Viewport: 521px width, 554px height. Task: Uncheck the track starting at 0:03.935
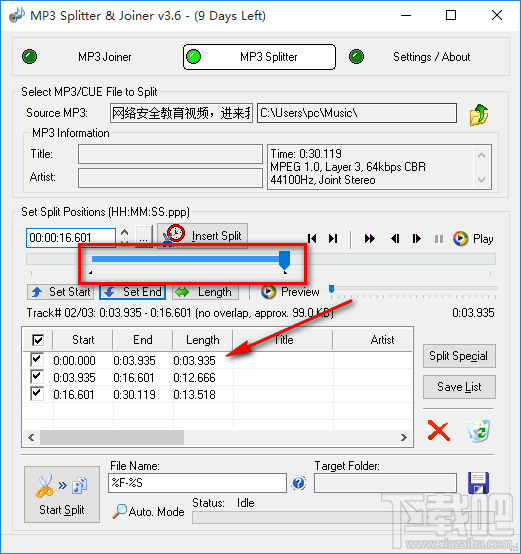pyautogui.click(x=37, y=377)
